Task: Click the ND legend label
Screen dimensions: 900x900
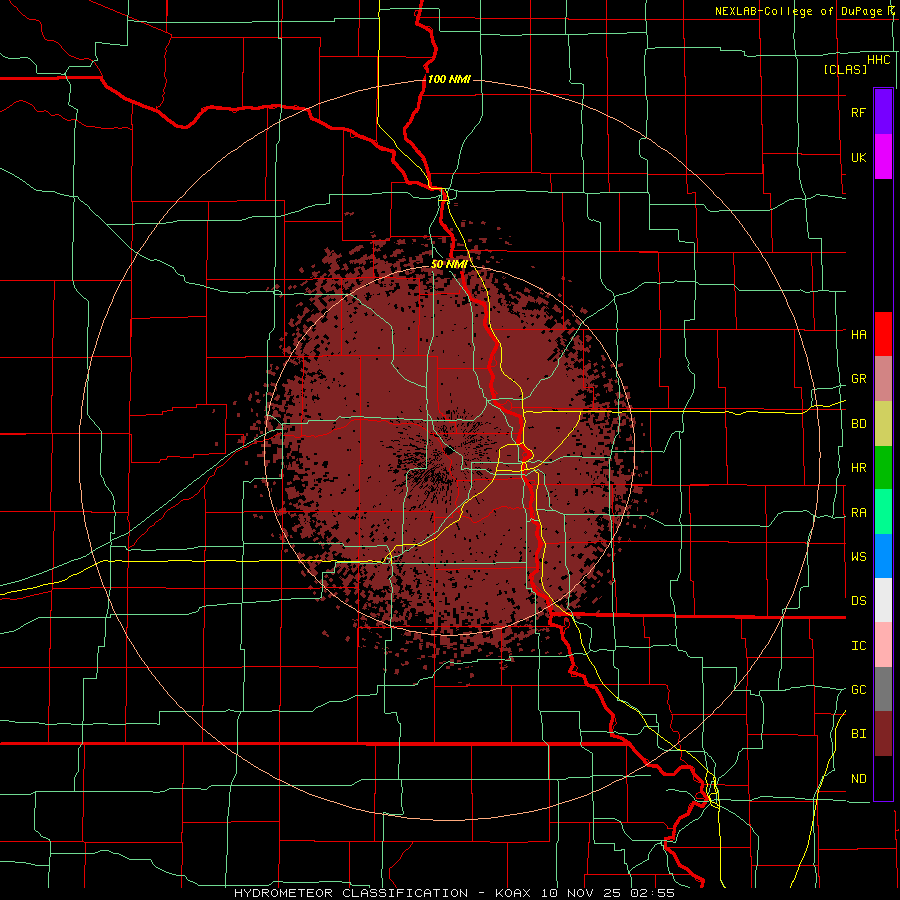Action: pos(858,778)
